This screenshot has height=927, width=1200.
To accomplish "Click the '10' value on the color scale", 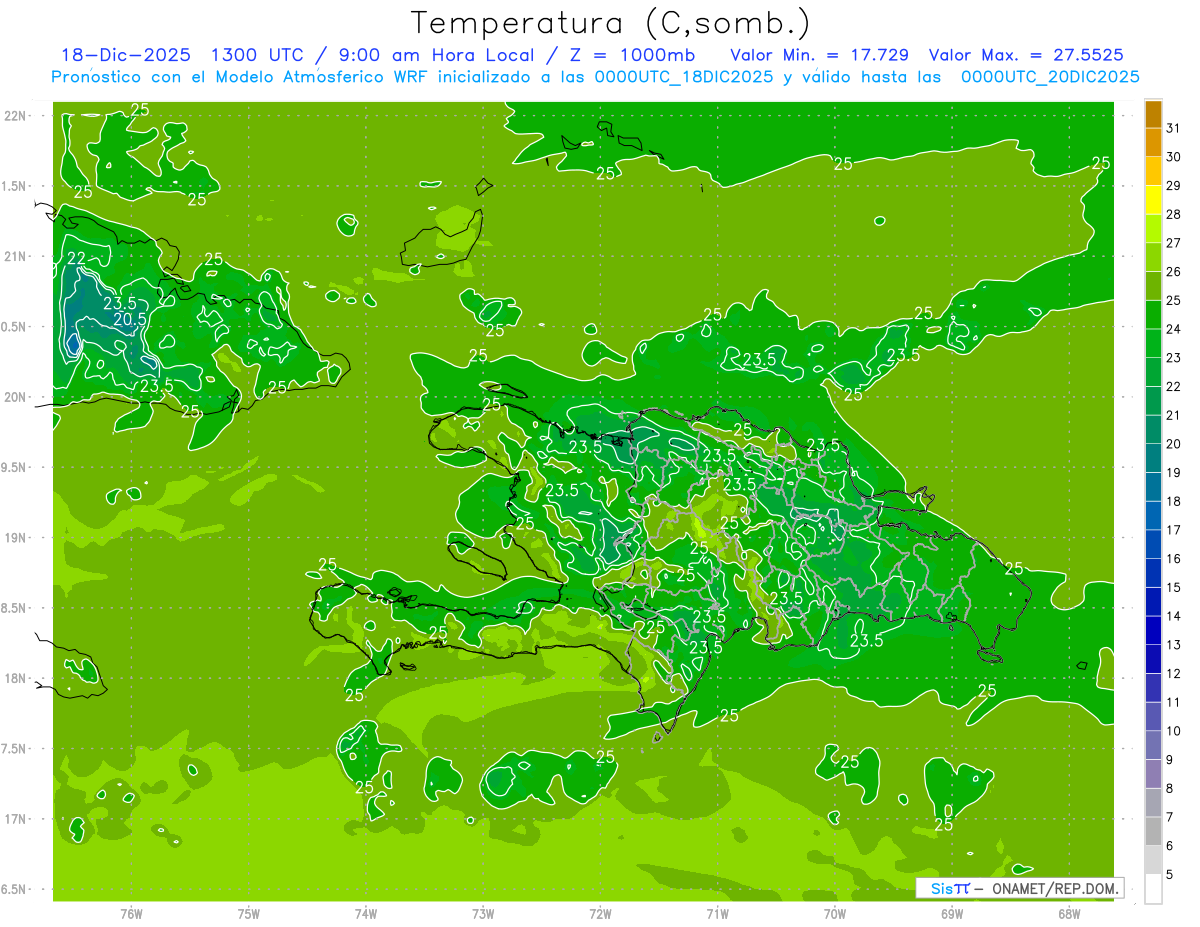I will (x=1174, y=731).
